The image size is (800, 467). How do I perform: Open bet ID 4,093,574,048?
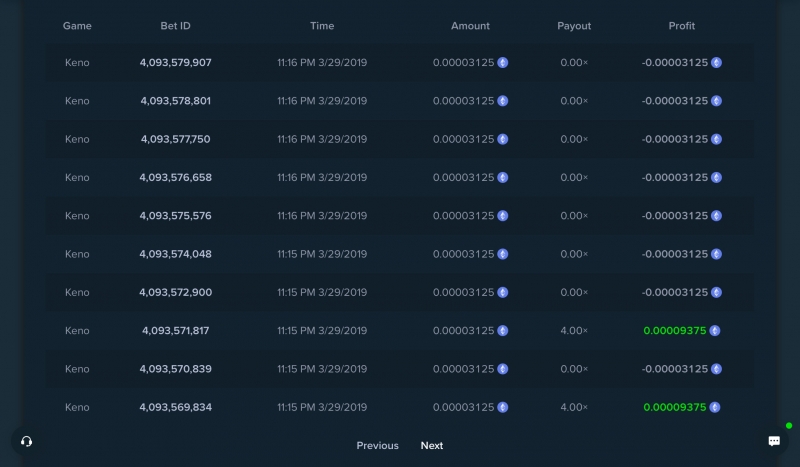tap(176, 254)
